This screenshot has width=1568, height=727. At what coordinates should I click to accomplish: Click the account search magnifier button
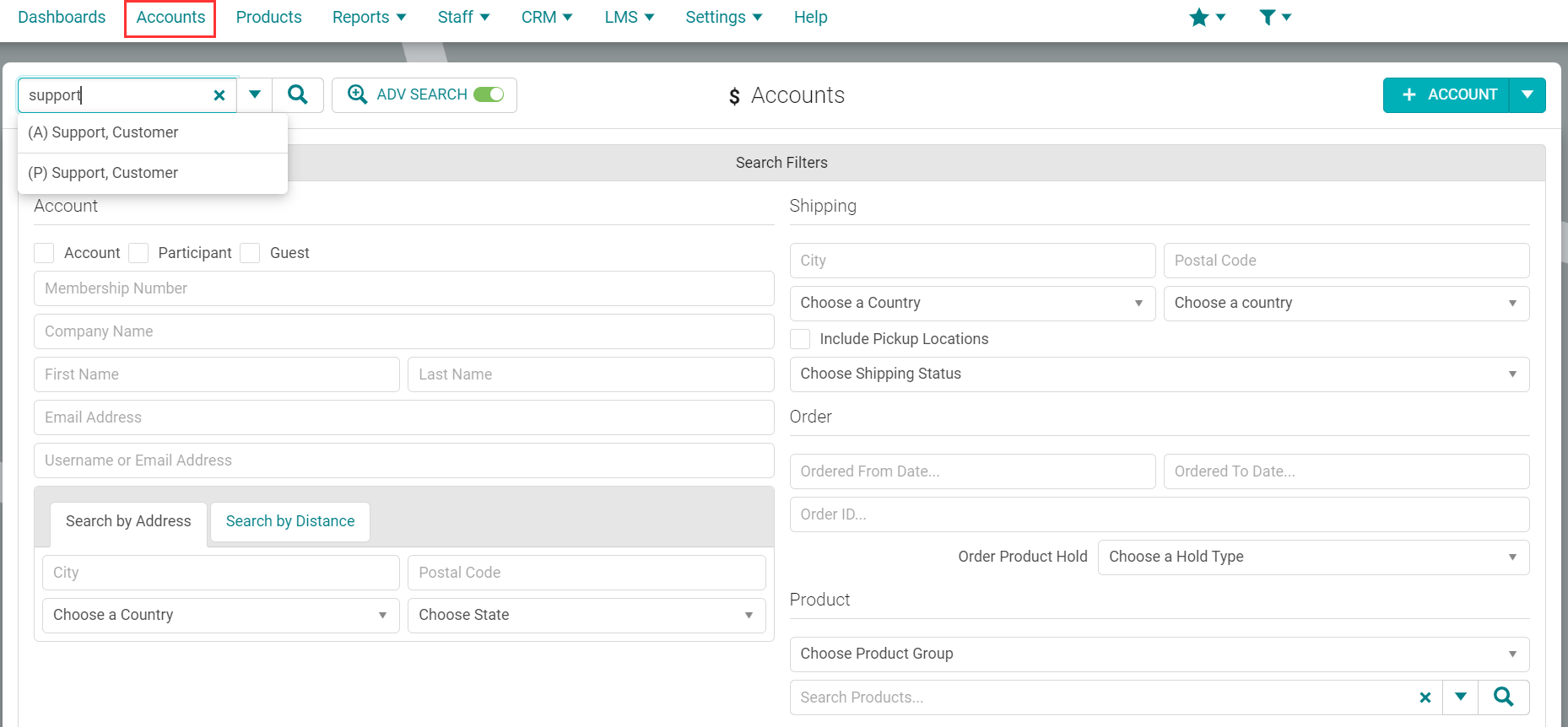point(298,94)
